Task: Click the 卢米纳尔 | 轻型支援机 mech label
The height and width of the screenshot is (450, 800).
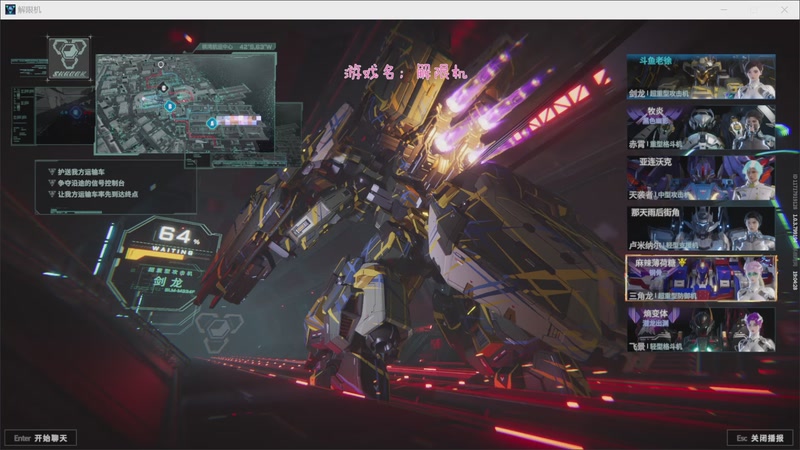Action: pos(663,245)
